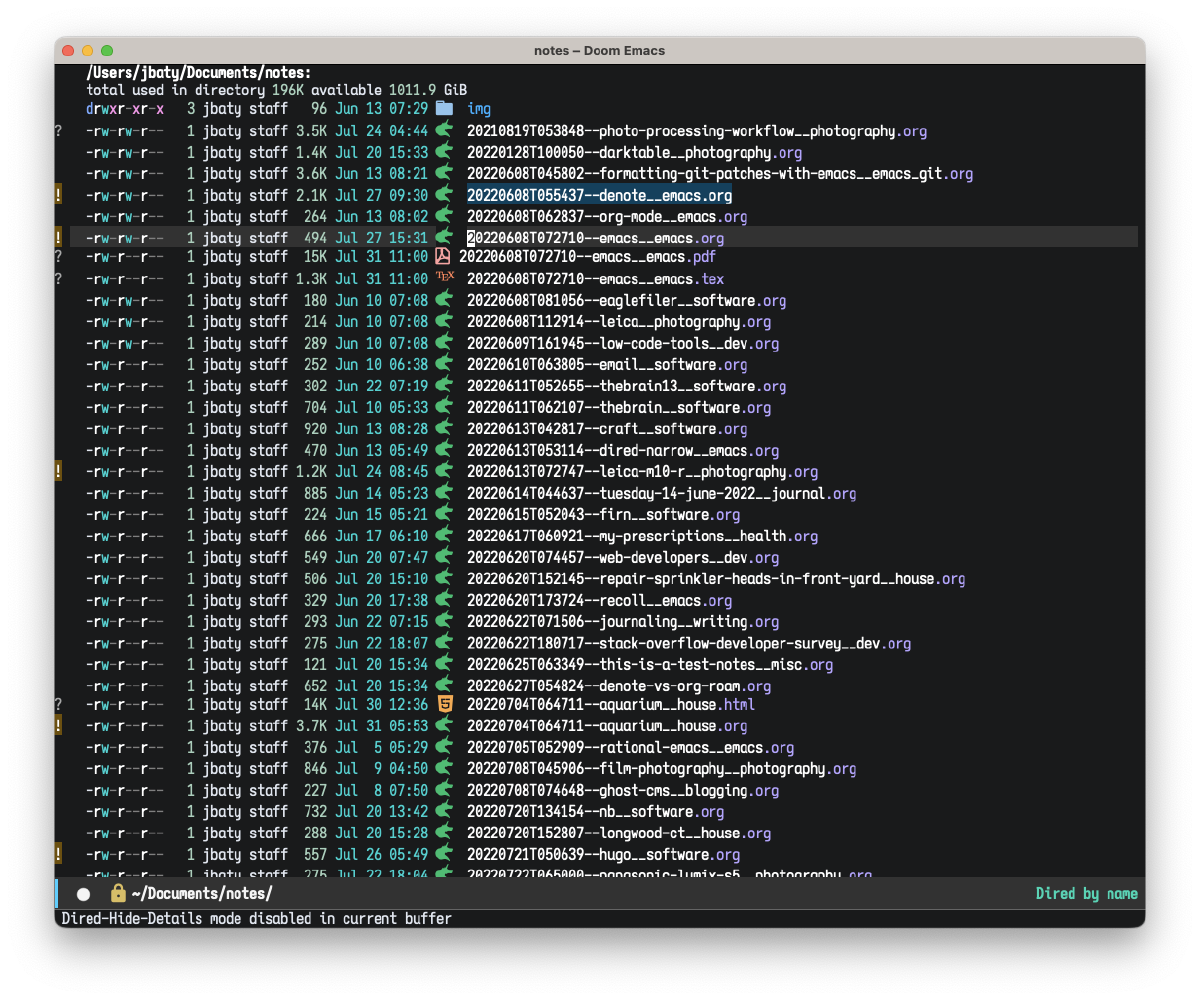The image size is (1200, 1000).
Task: Click the blue folder icon for img directory
Action: point(443,109)
